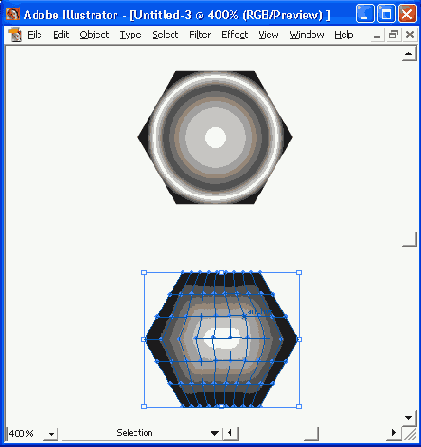Click the top-left bounding box handle

tap(144, 273)
